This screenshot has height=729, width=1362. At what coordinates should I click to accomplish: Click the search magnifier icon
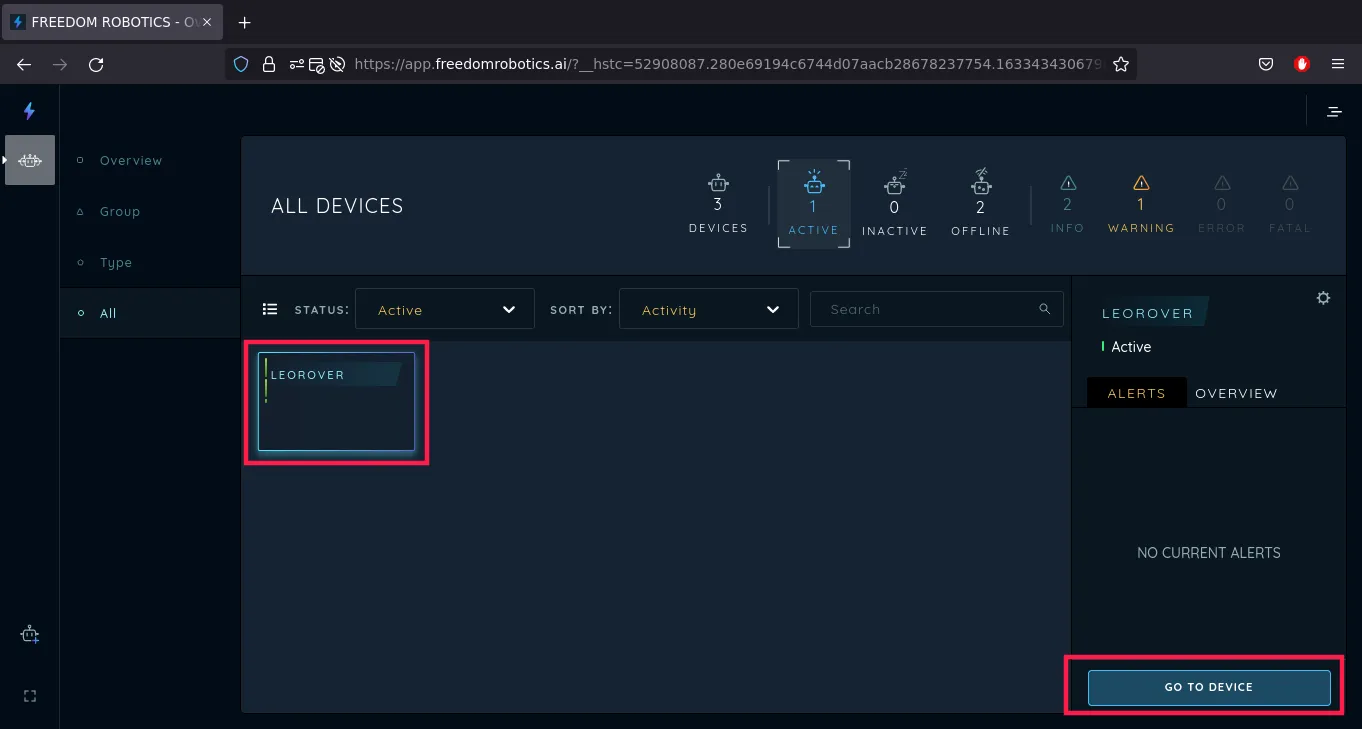[x=1045, y=309]
